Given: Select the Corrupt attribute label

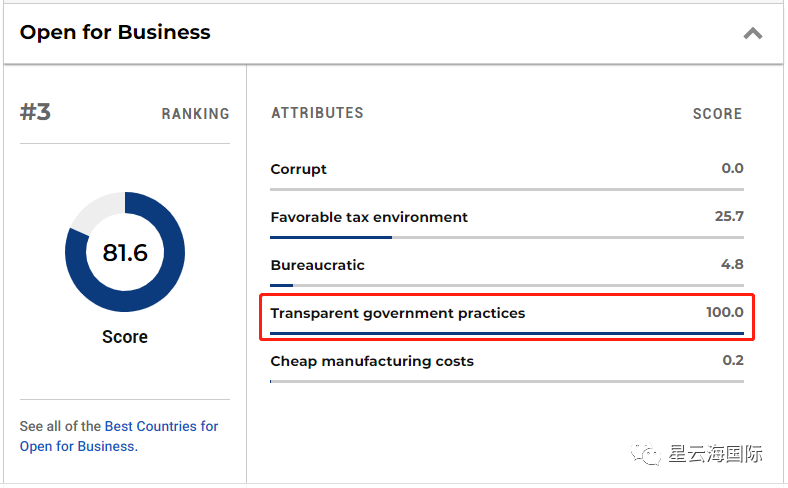Looking at the screenshot, I should 298,169.
